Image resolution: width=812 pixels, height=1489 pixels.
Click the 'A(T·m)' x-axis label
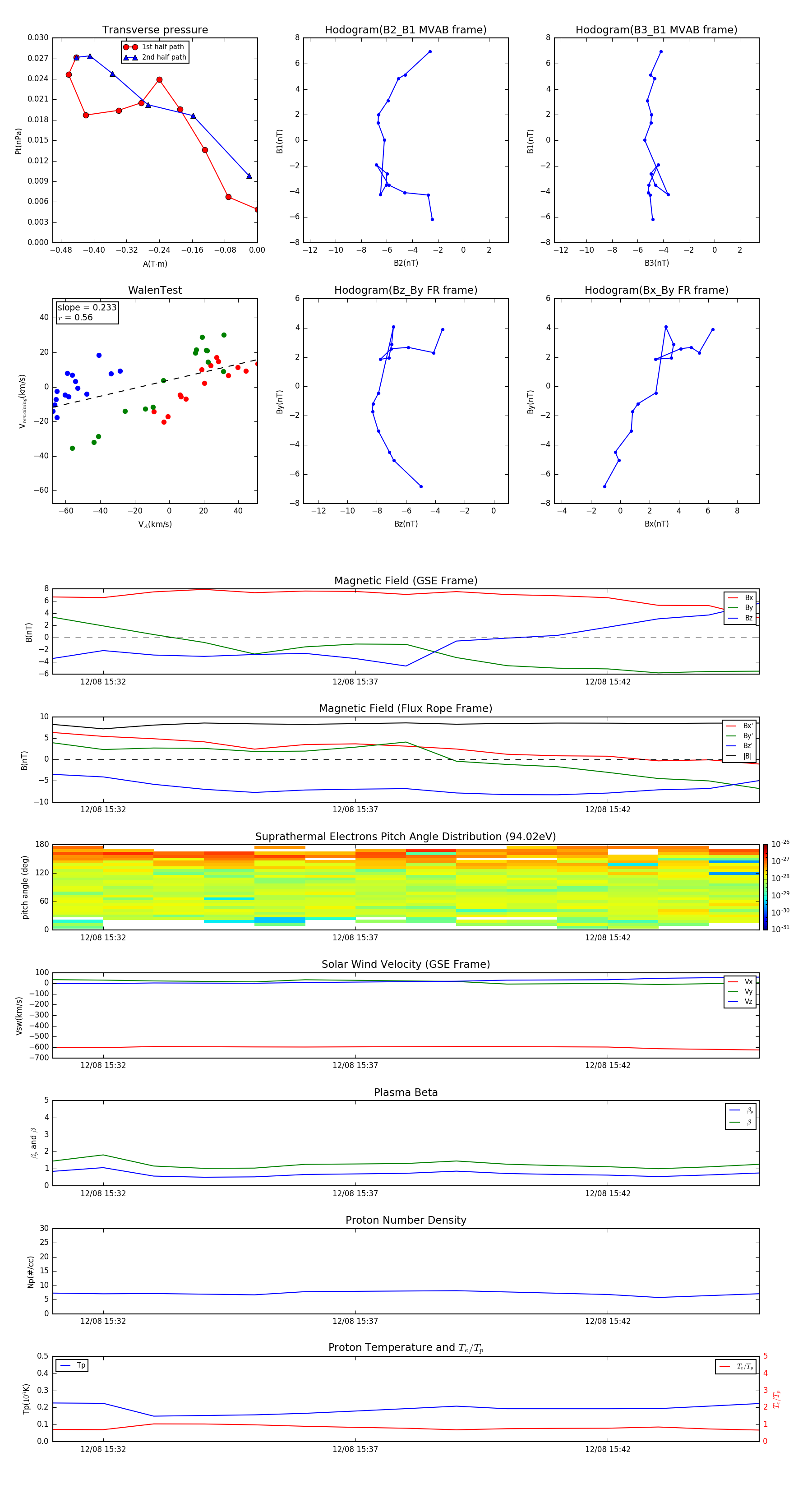155,264
